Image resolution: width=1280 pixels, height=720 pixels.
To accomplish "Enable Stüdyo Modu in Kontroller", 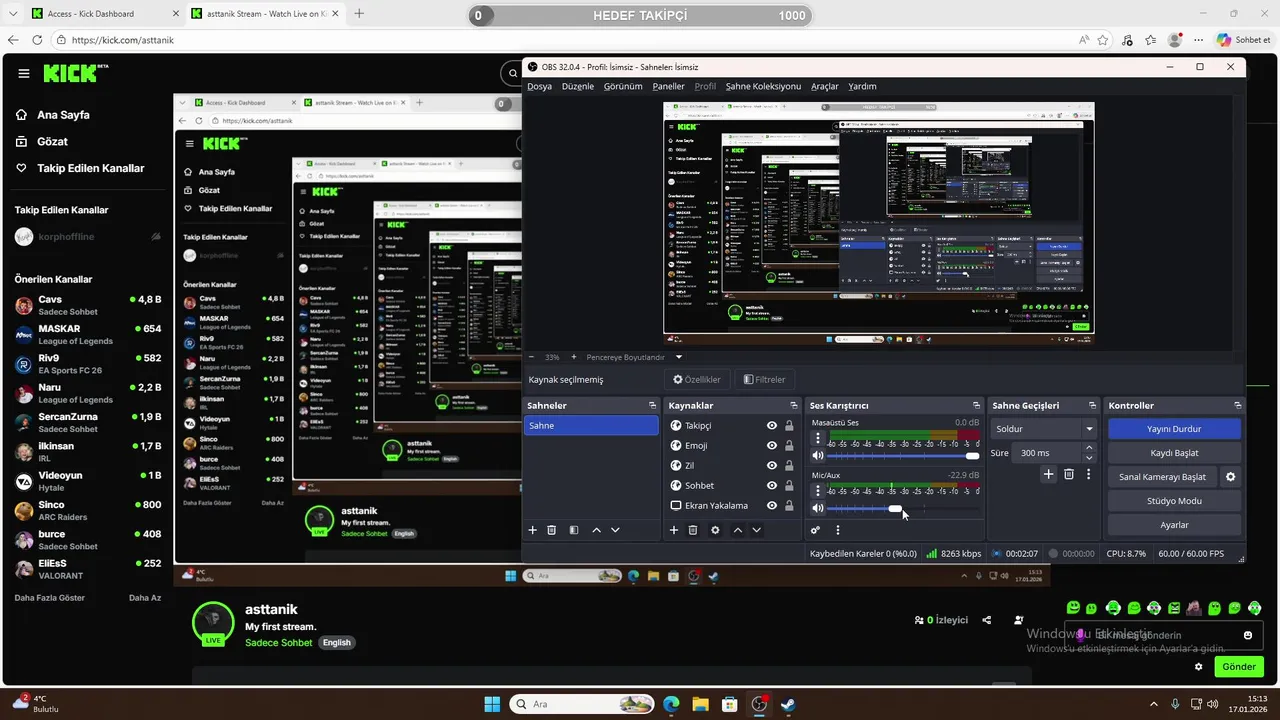I will pos(1174,501).
